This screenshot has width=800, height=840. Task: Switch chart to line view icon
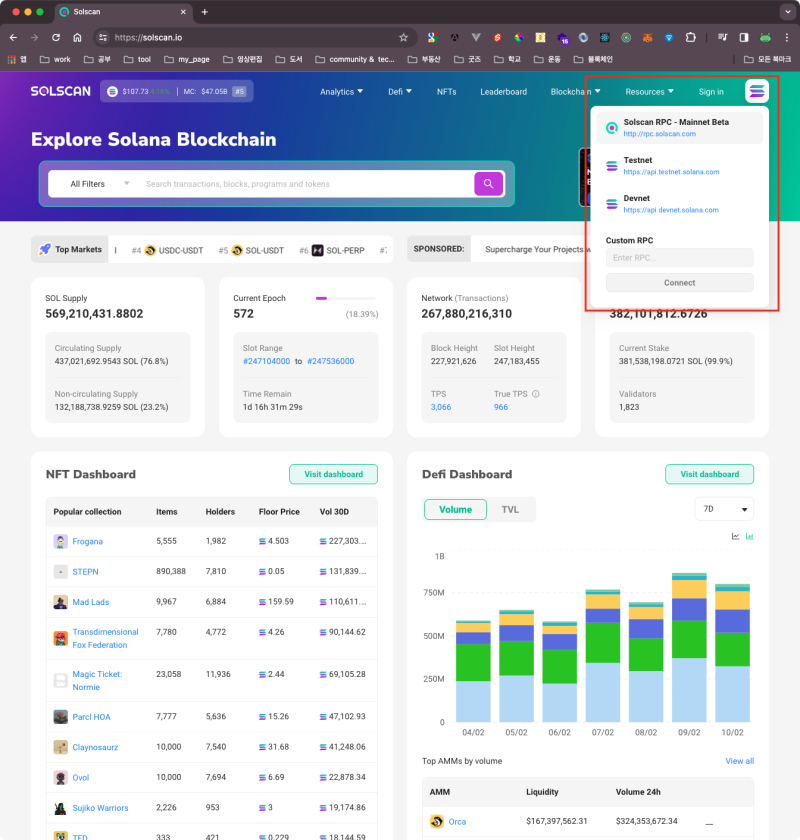point(735,536)
